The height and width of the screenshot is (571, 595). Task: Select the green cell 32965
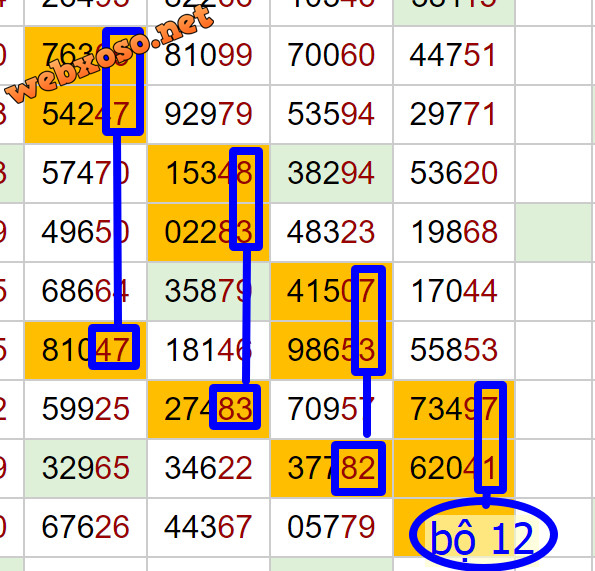coord(85,468)
